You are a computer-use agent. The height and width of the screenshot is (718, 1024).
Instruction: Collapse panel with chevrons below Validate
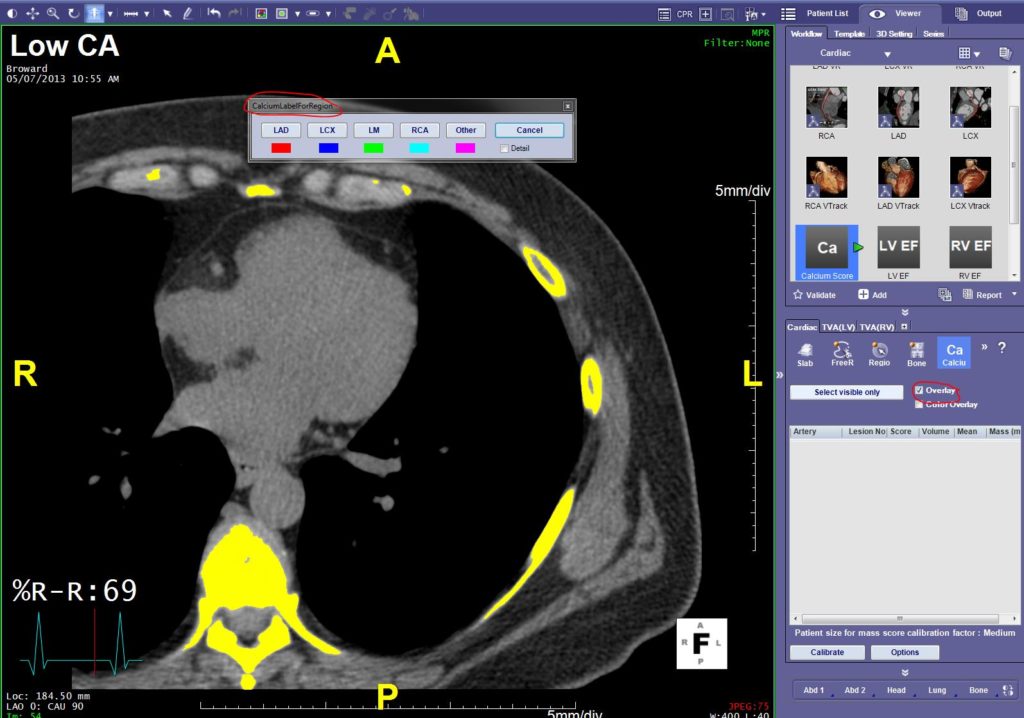click(x=904, y=312)
